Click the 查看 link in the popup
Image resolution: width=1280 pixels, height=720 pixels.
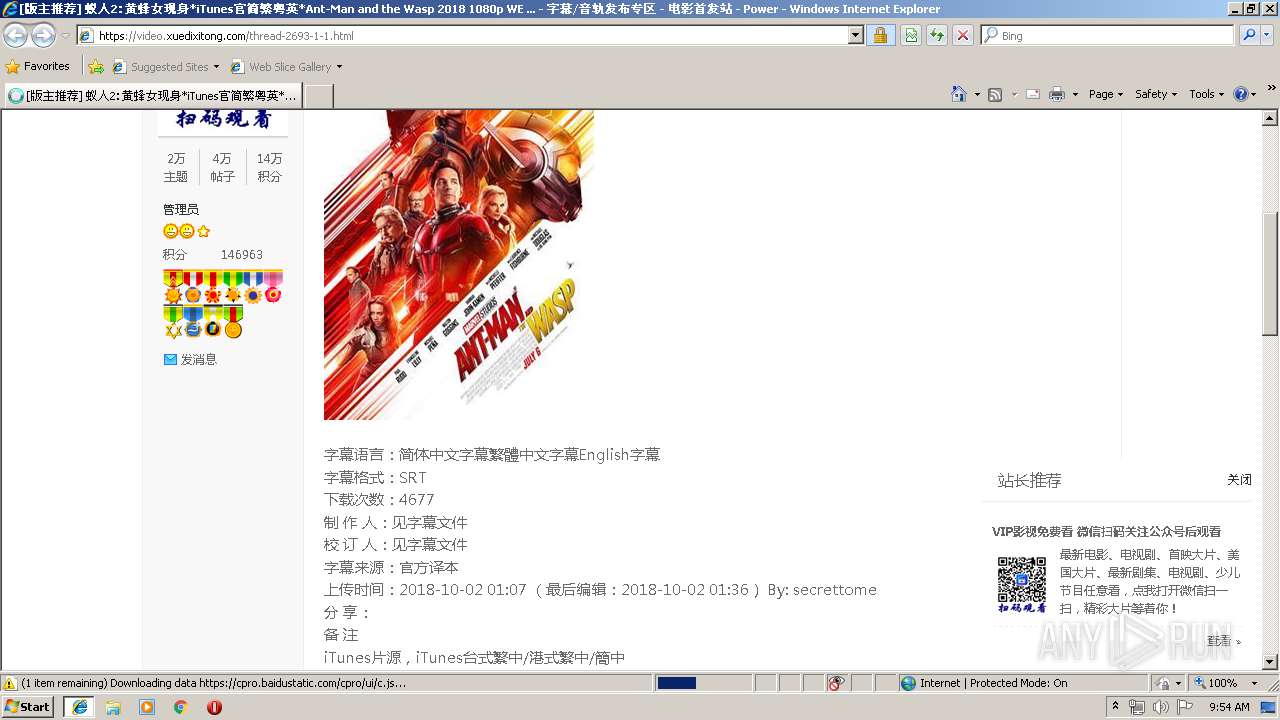[x=1221, y=641]
